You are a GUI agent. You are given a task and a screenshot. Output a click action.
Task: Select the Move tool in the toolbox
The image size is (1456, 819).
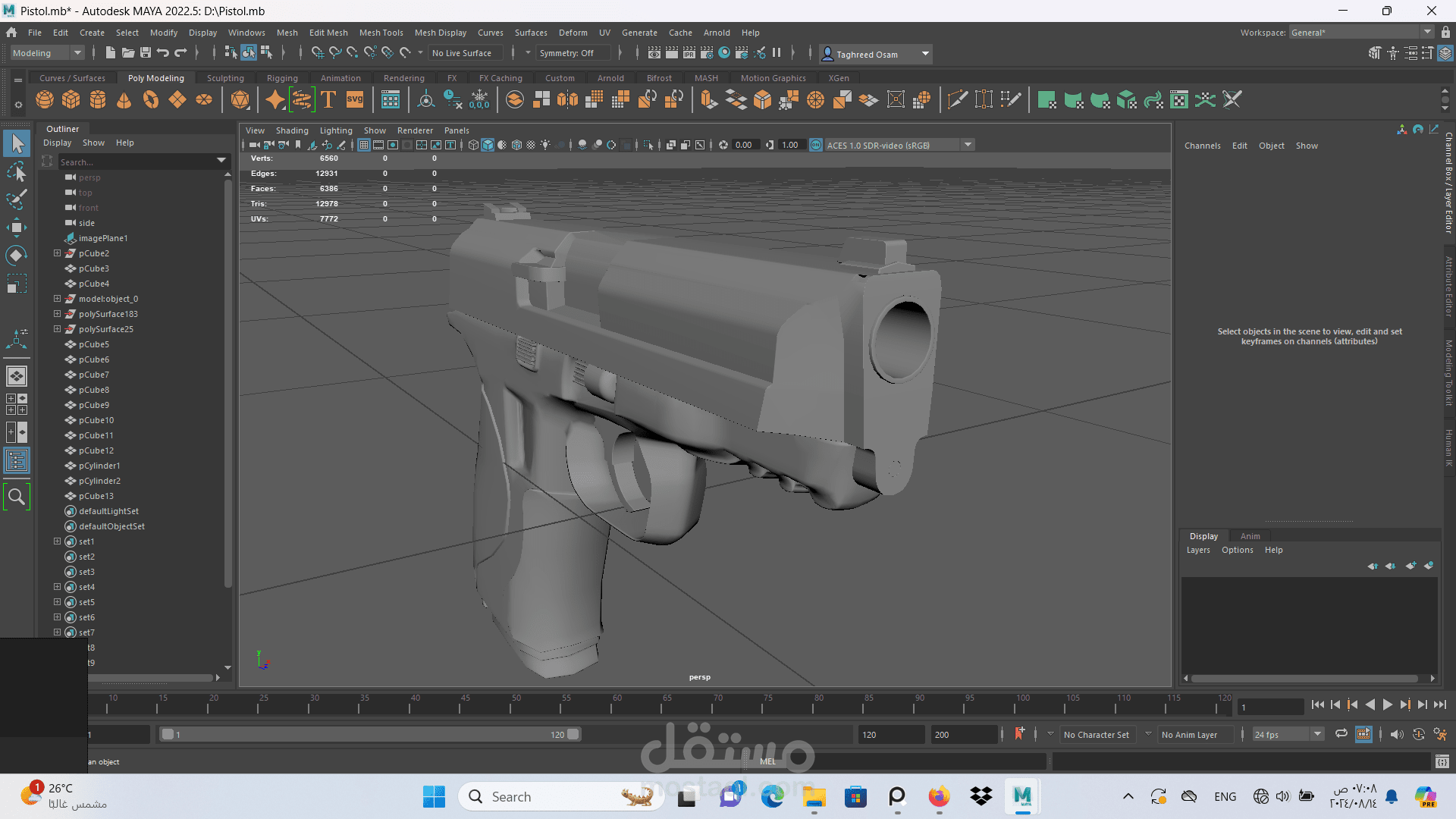pos(17,227)
